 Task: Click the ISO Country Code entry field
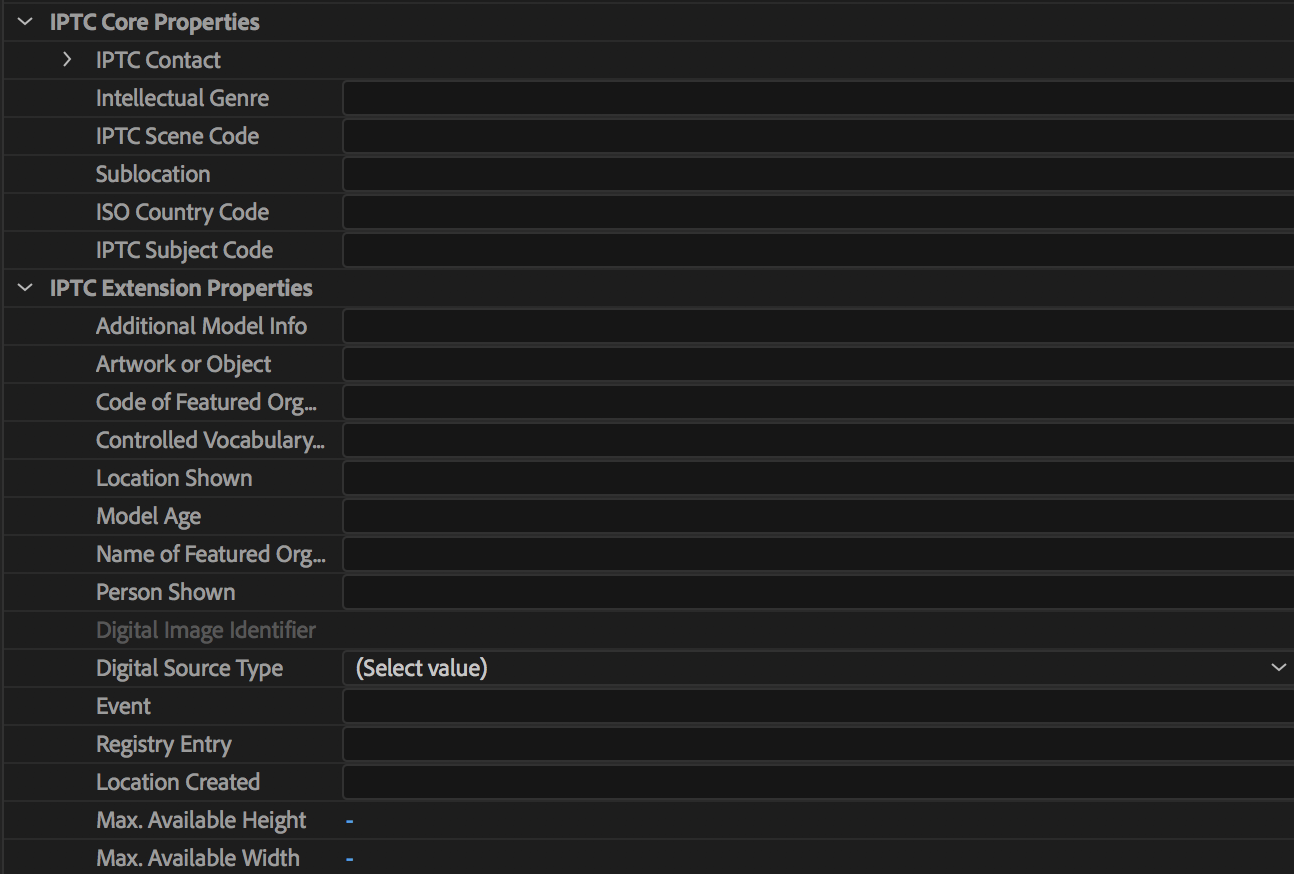coord(700,211)
